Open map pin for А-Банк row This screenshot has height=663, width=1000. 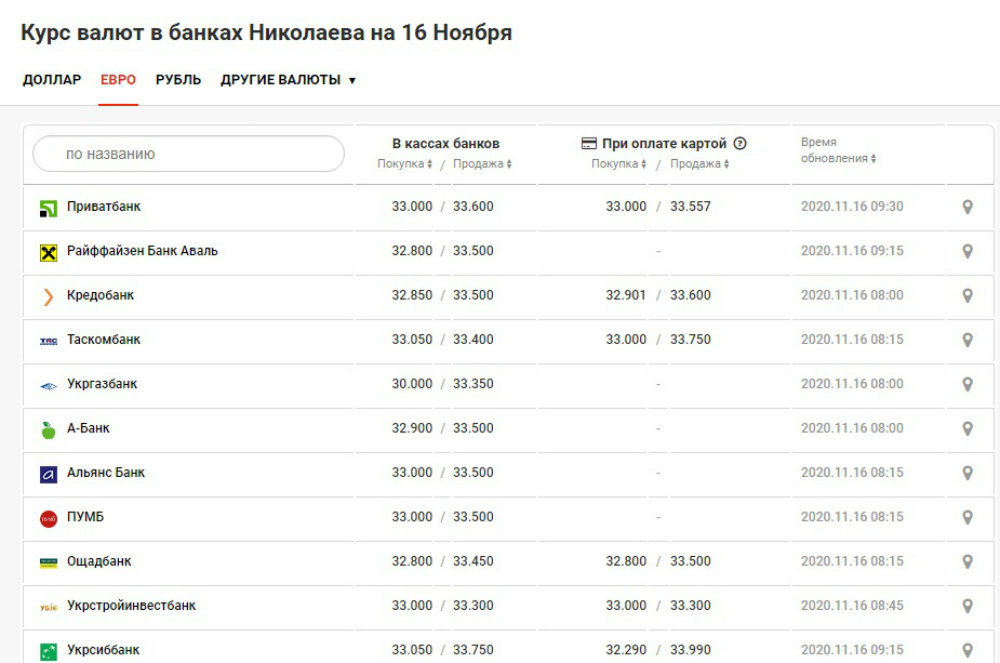point(967,429)
